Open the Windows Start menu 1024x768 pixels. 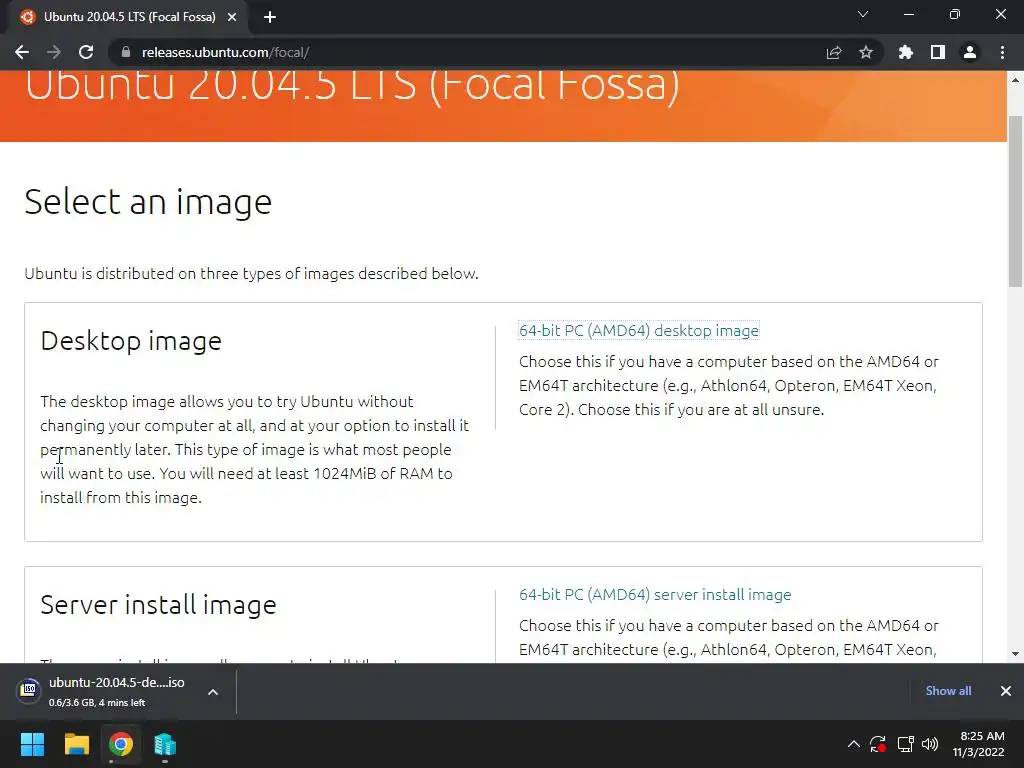point(32,744)
